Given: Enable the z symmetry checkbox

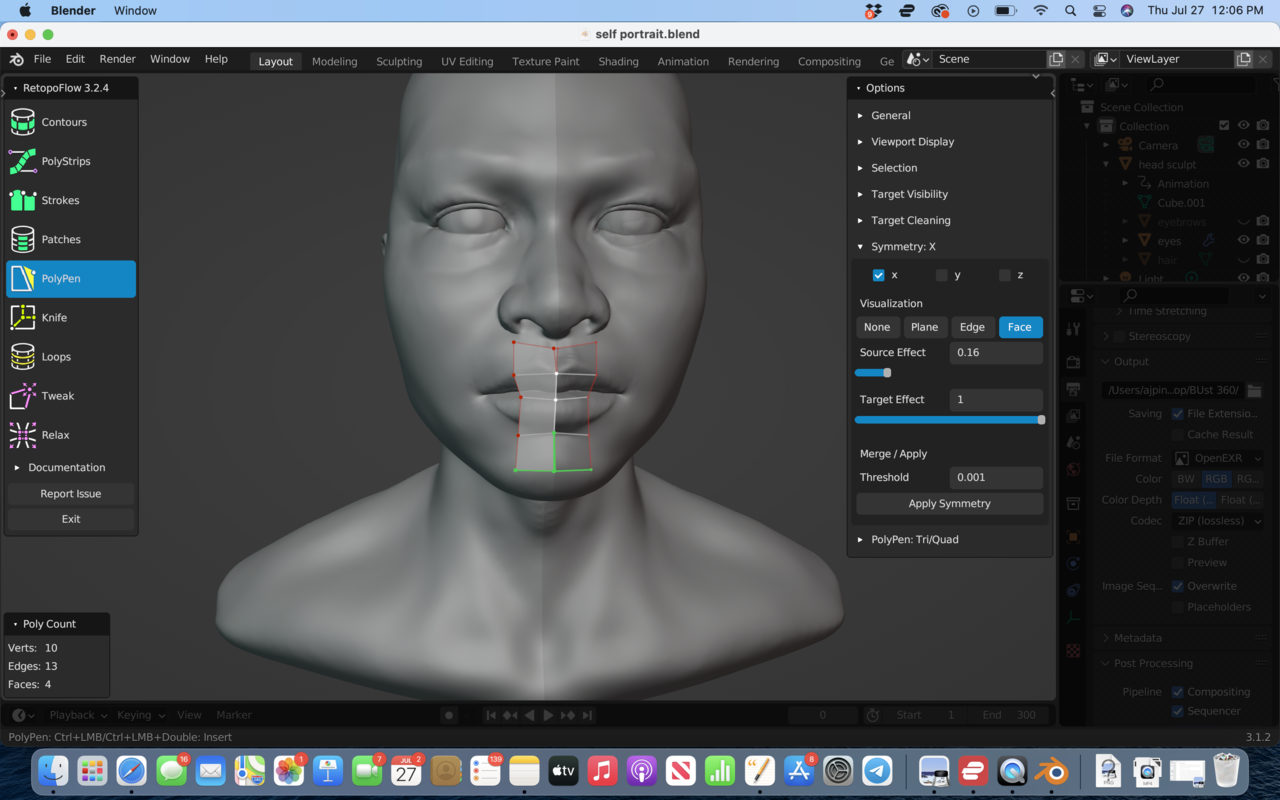Looking at the screenshot, I should 1005,275.
